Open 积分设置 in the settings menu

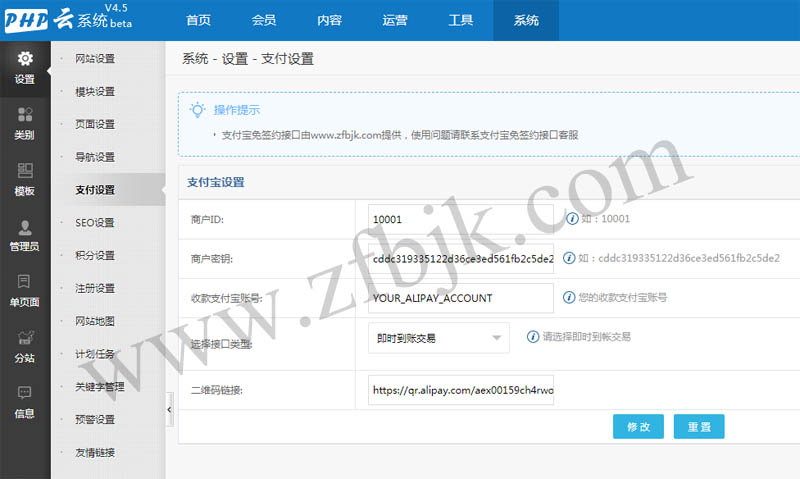(x=95, y=256)
